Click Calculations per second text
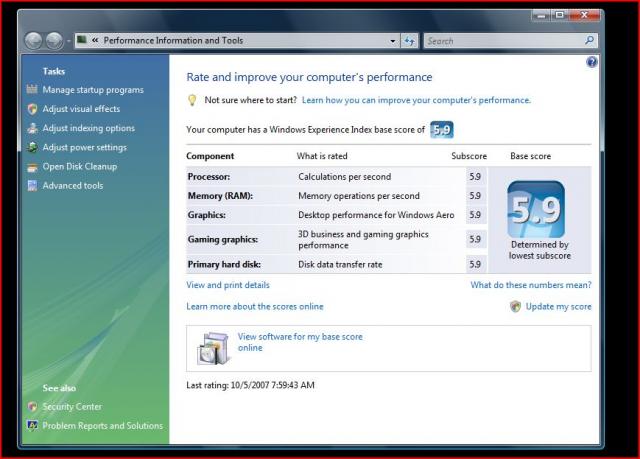Screen dimensions: 640x459 (x=344, y=177)
